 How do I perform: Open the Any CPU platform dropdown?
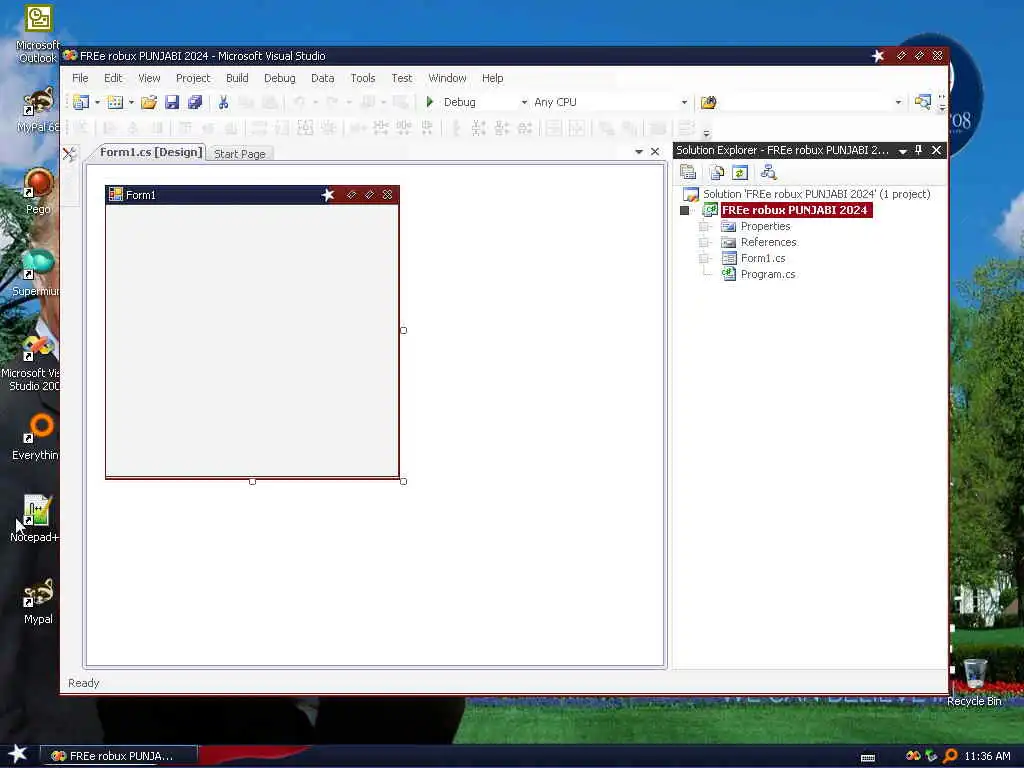684,102
